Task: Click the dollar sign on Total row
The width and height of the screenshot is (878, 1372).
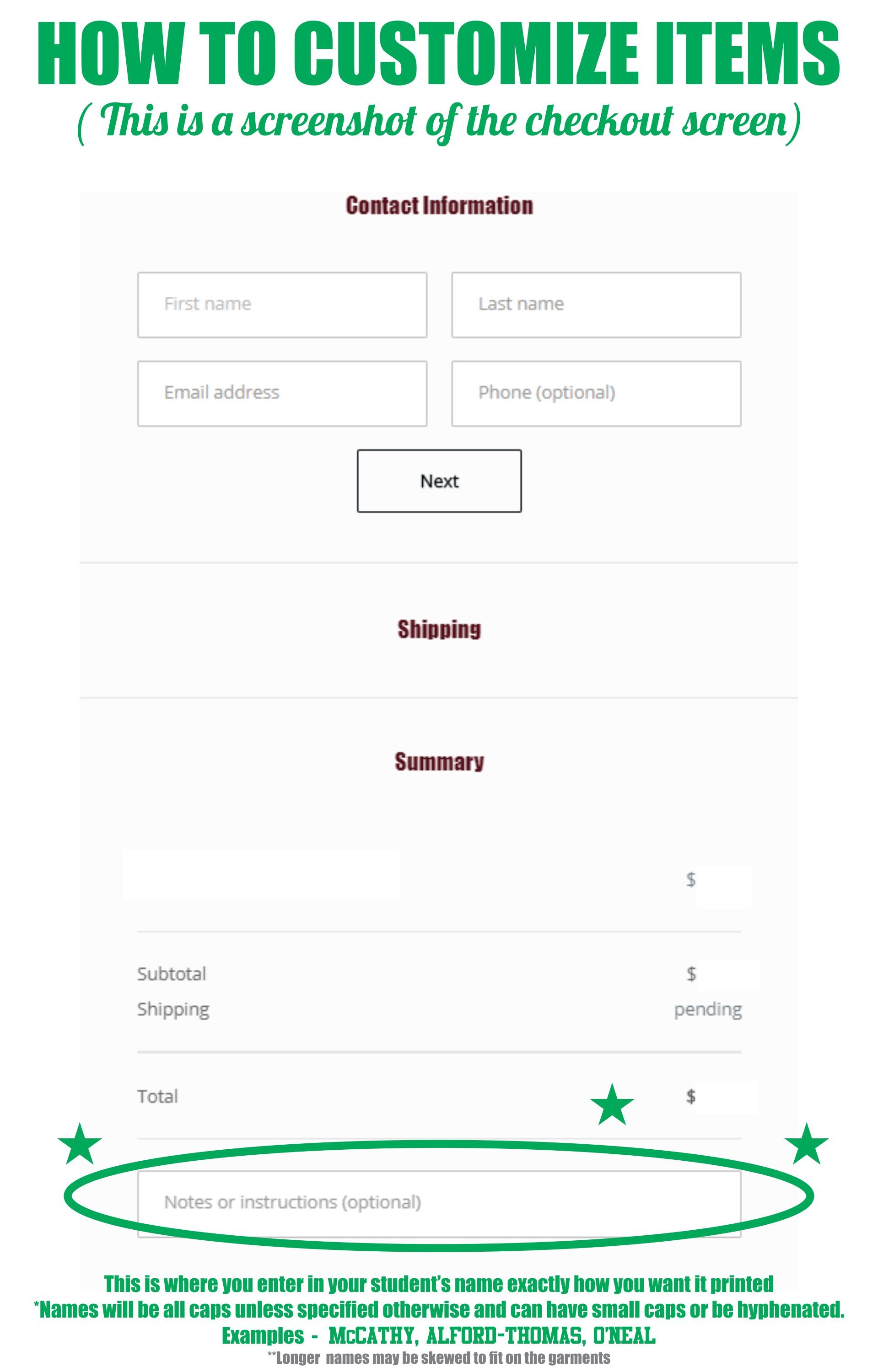Action: pyautogui.click(x=691, y=1096)
